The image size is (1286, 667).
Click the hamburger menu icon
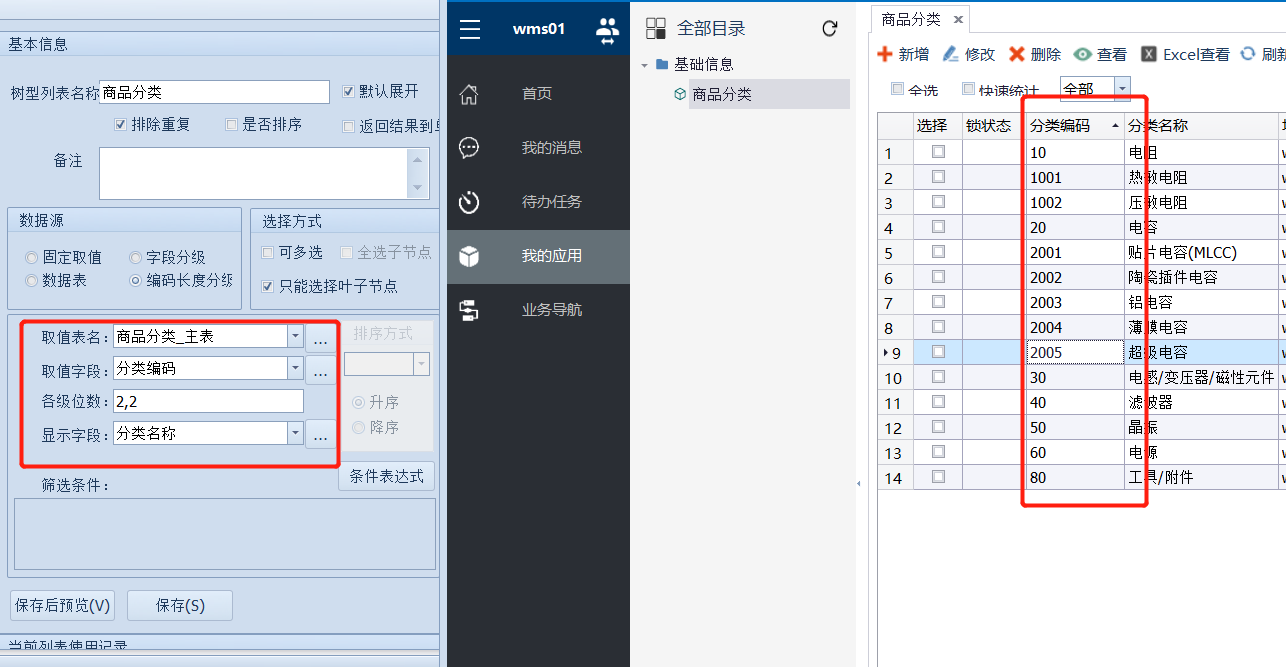point(470,29)
